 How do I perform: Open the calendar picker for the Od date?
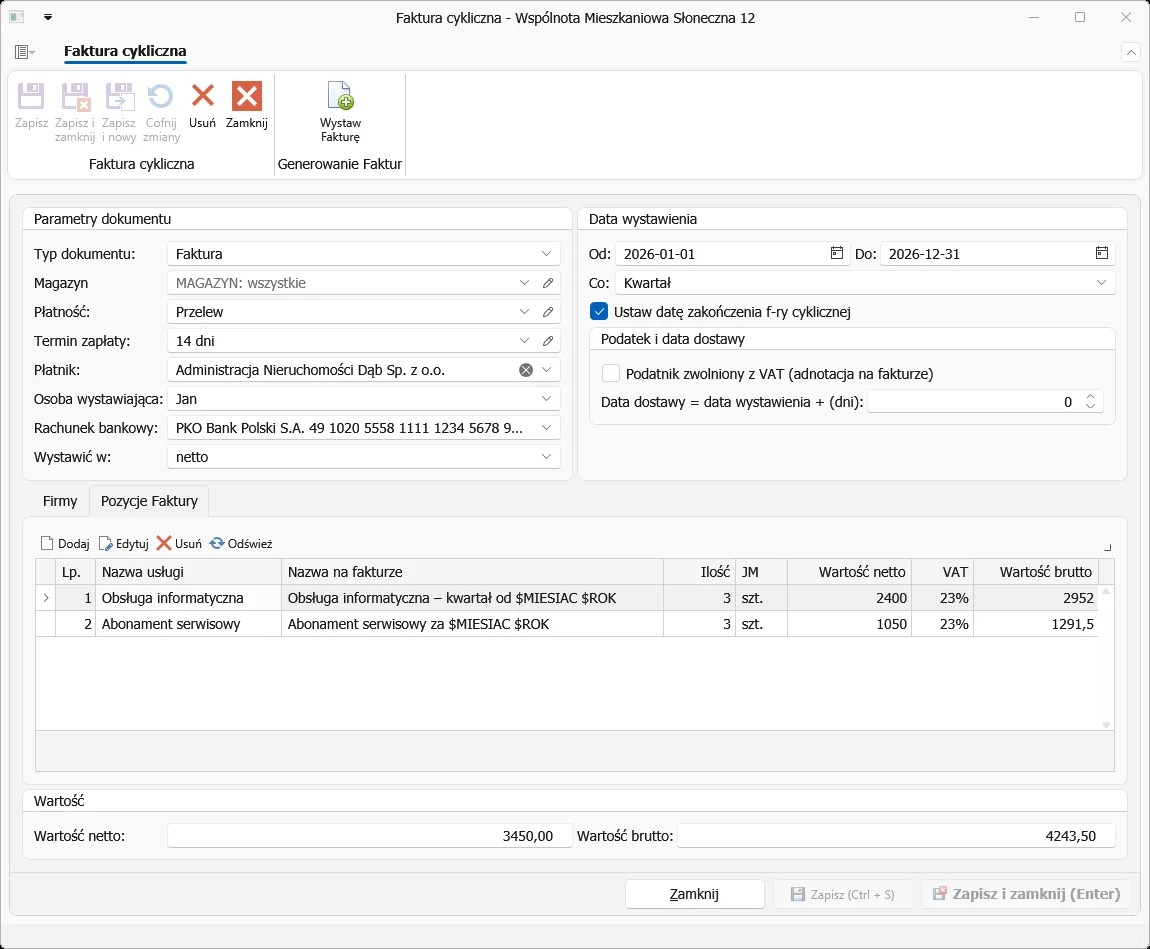[837, 253]
